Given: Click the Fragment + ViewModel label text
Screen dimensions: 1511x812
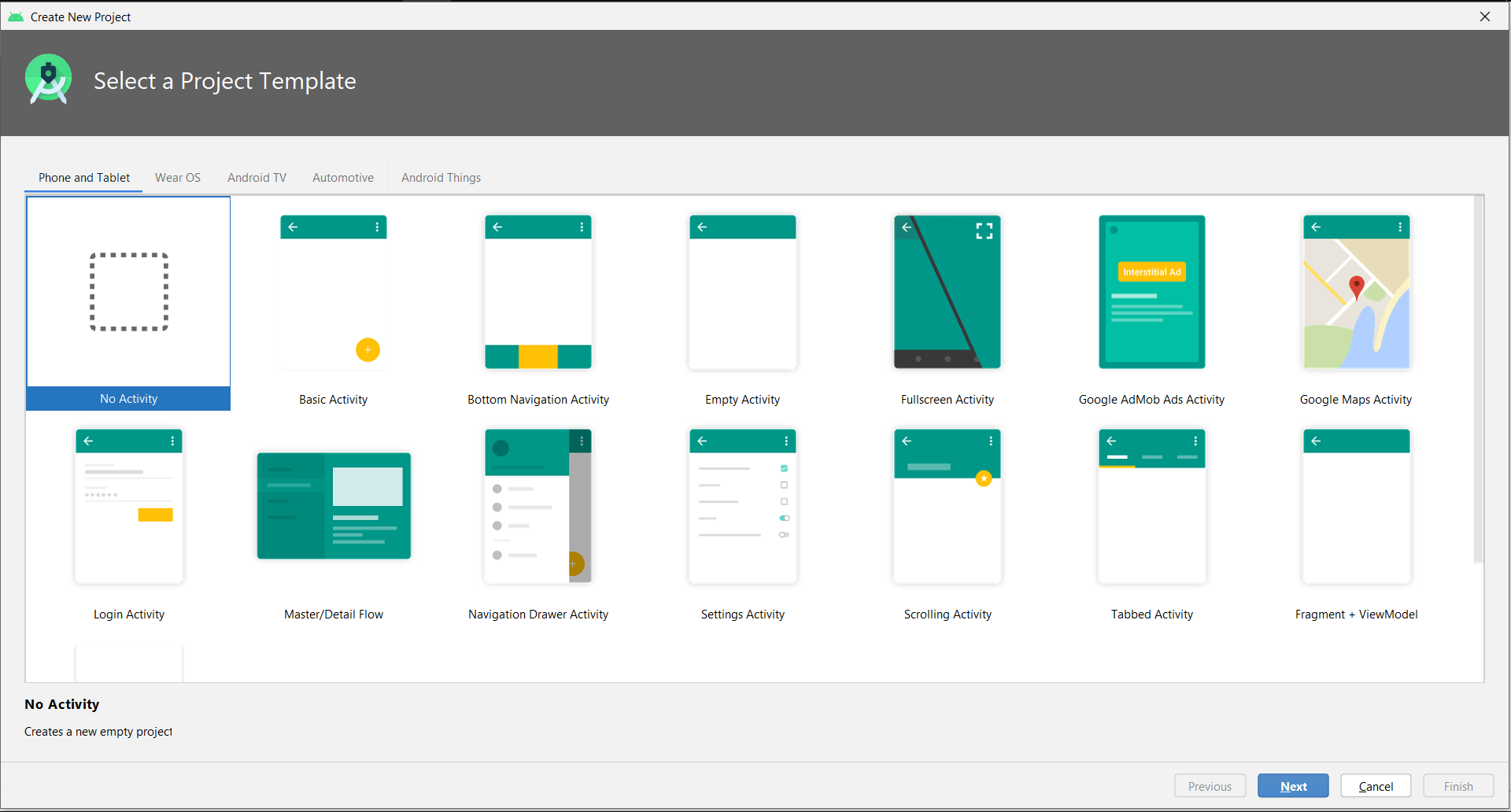Looking at the screenshot, I should [1357, 615].
